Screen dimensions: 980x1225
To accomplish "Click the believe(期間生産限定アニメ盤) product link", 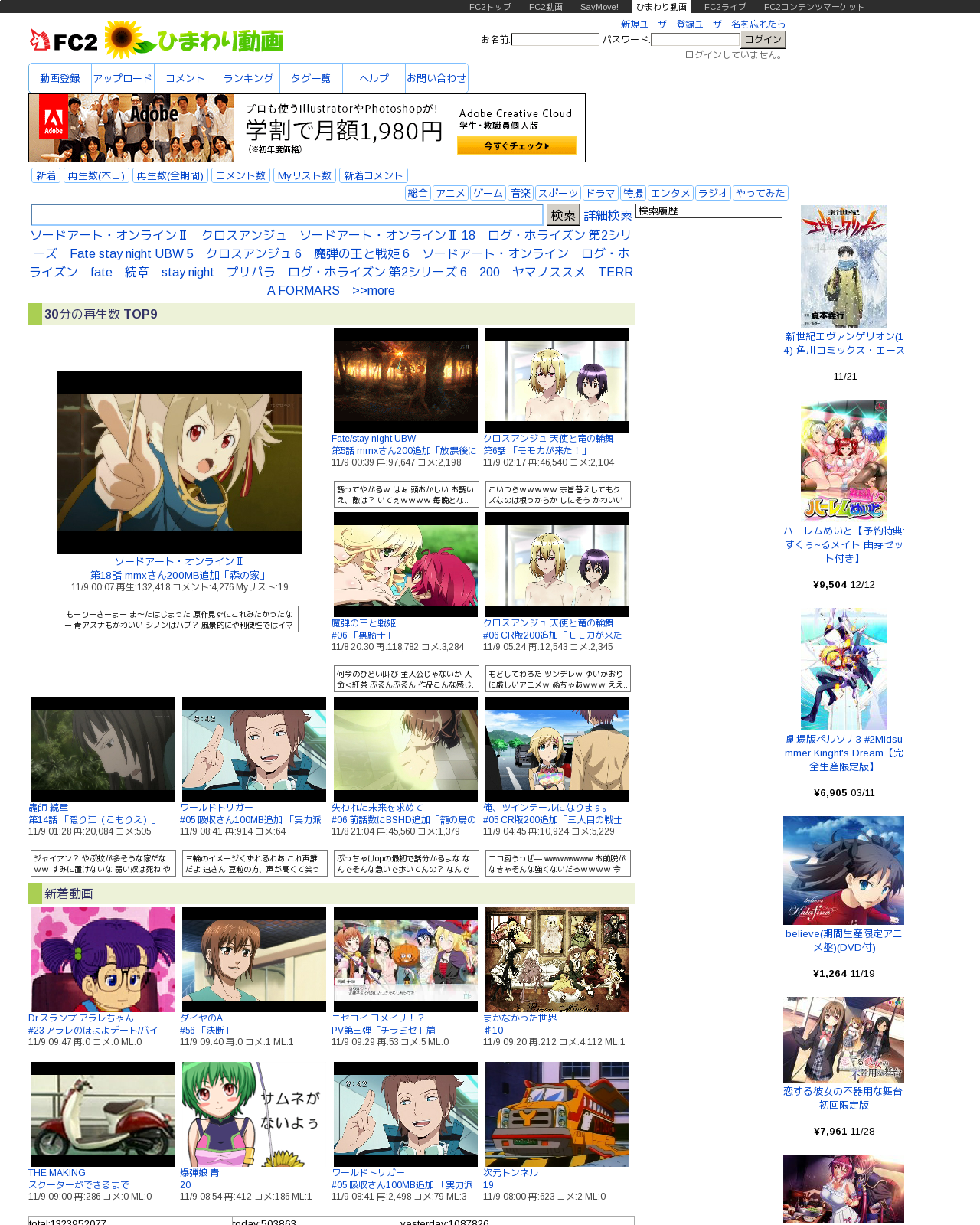I will 844,940.
